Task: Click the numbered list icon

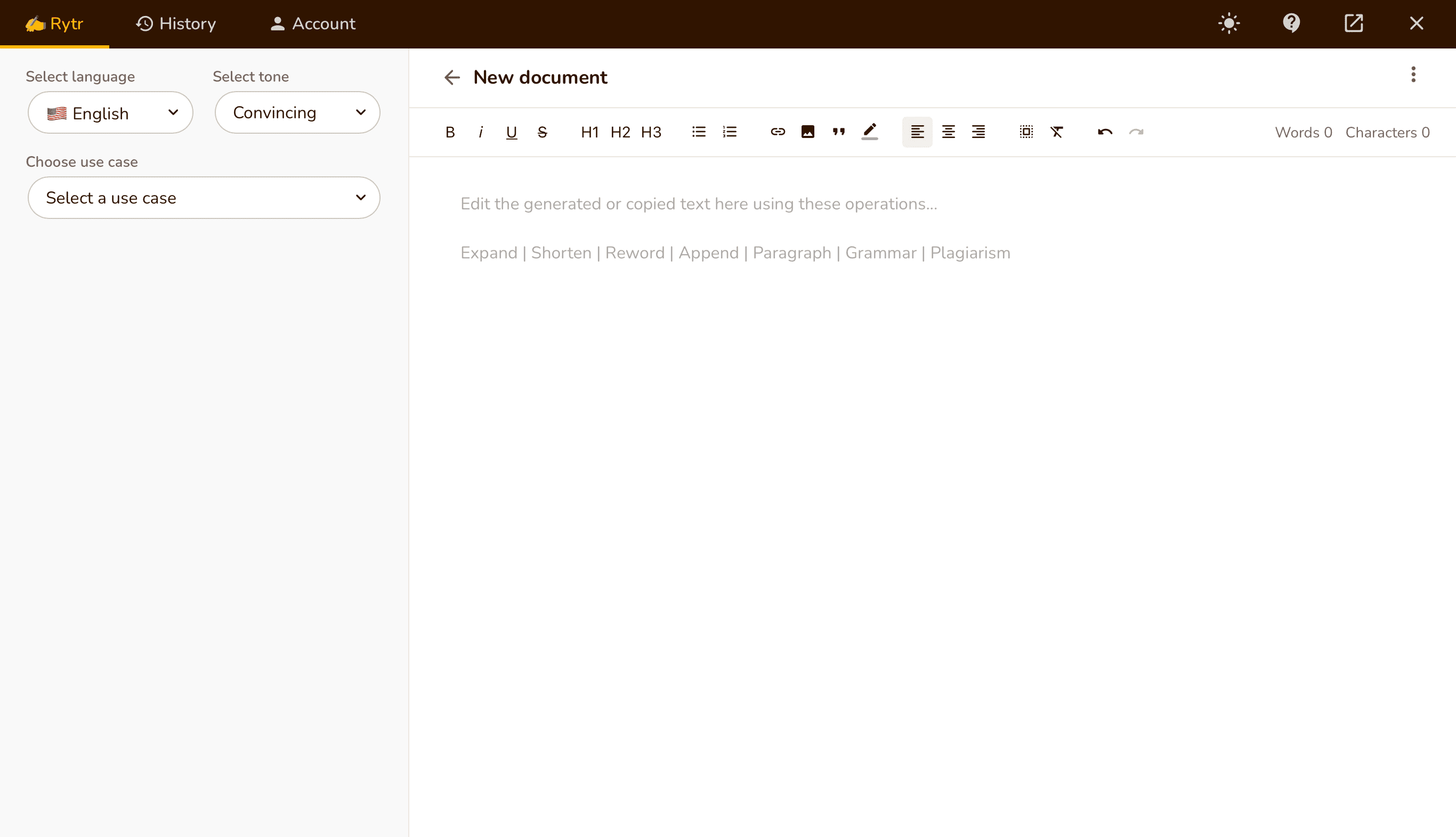Action: [729, 132]
